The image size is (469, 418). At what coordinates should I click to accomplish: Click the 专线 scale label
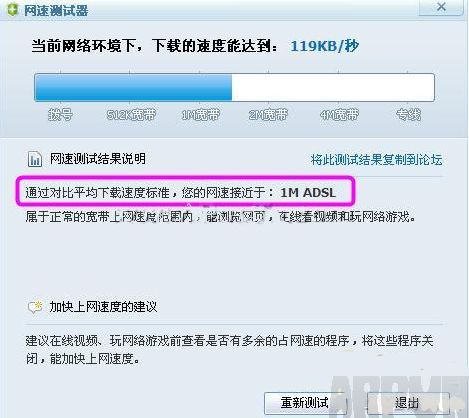[x=408, y=115]
